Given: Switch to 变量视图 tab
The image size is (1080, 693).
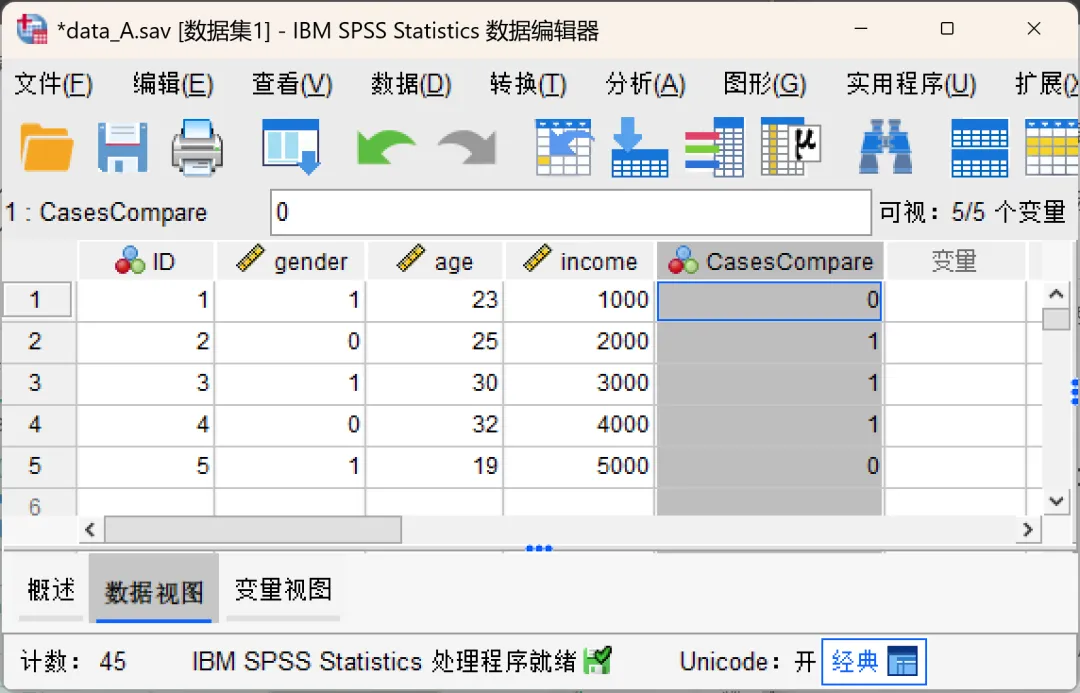Looking at the screenshot, I should 283,590.
